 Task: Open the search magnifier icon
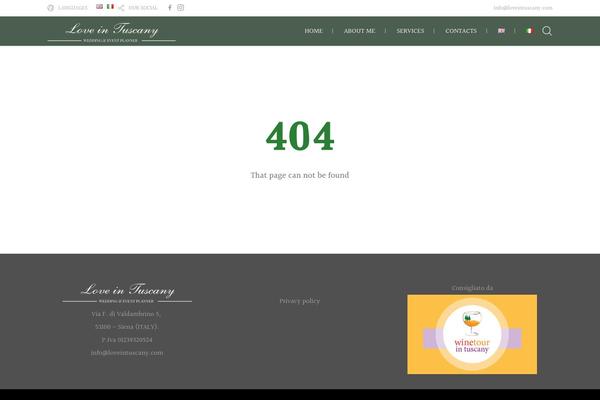point(547,31)
